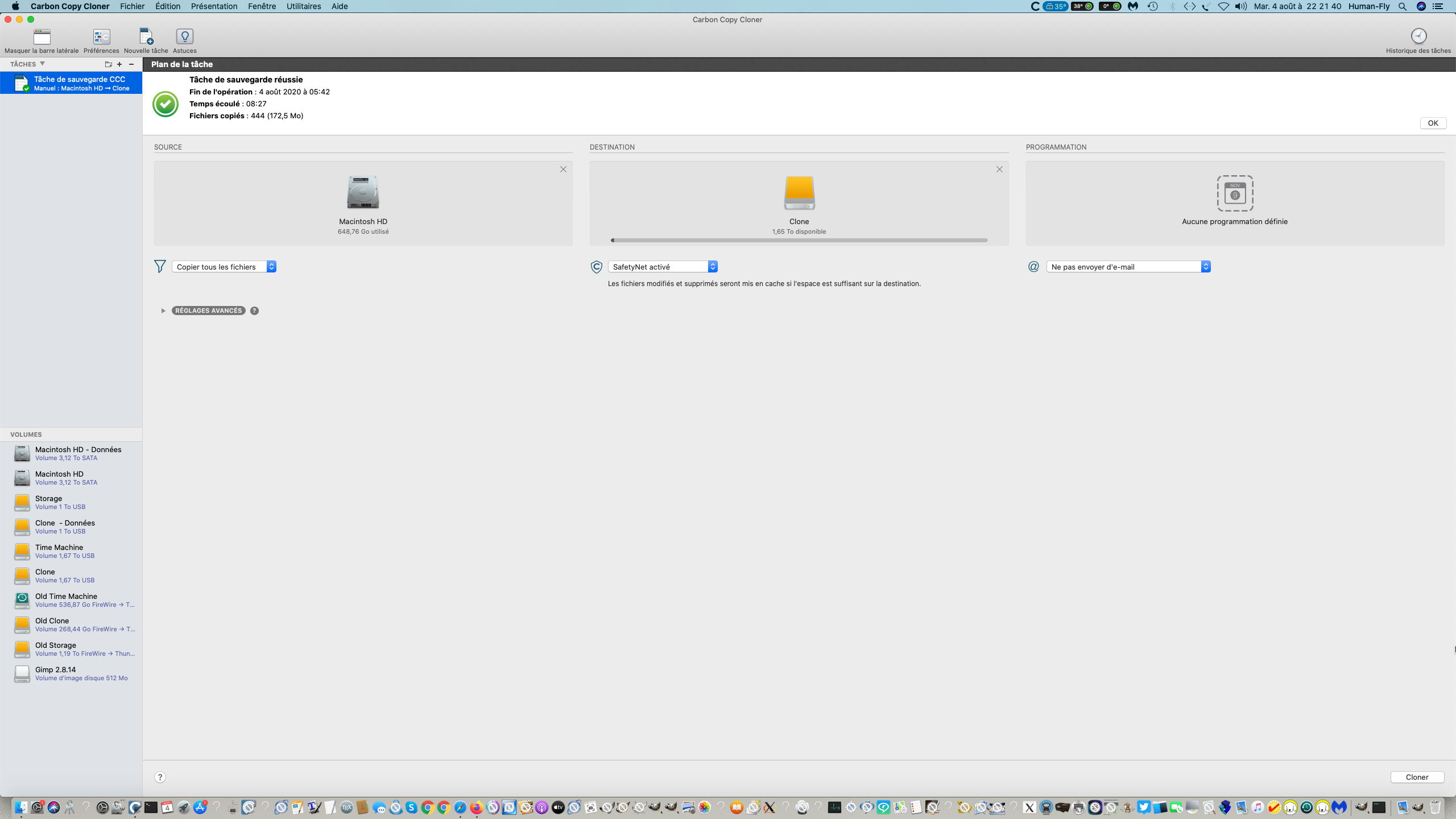Open Firefox from the Dock
Screen dimensions: 1456x819
click(477, 807)
